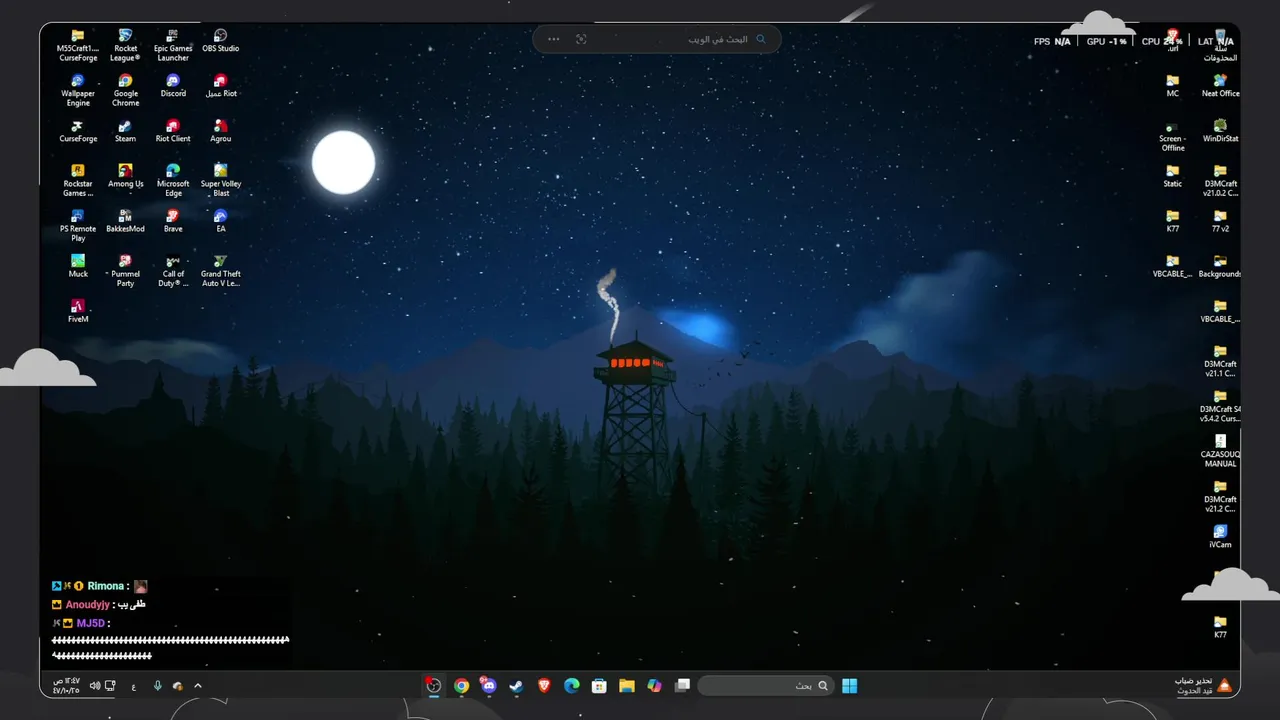The width and height of the screenshot is (1280, 720).
Task: Select the Rockstar Games desktop shortcut
Action: point(78,180)
